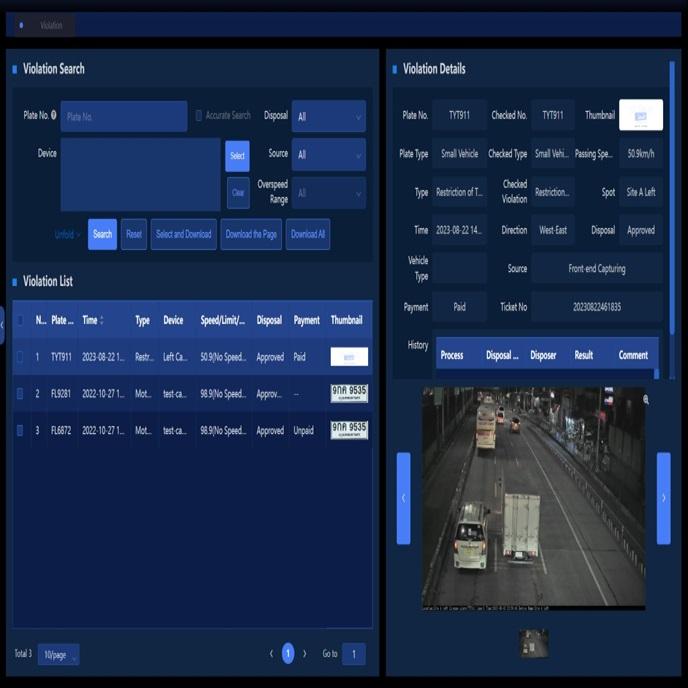Enable the Accurate Search checkbox
The height and width of the screenshot is (688, 688).
coord(199,116)
